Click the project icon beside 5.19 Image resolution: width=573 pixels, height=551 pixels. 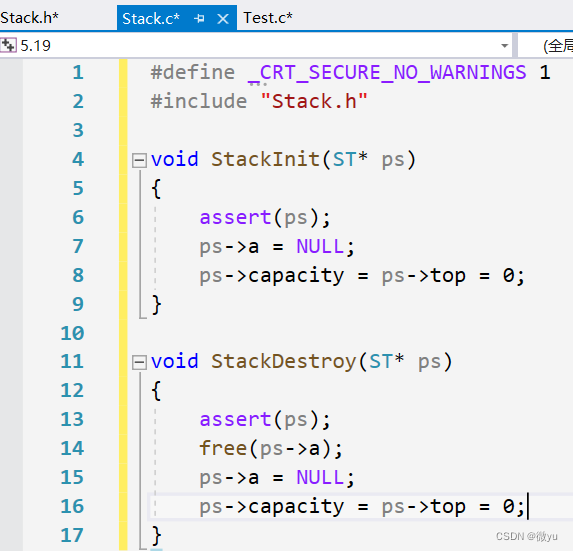(8, 45)
